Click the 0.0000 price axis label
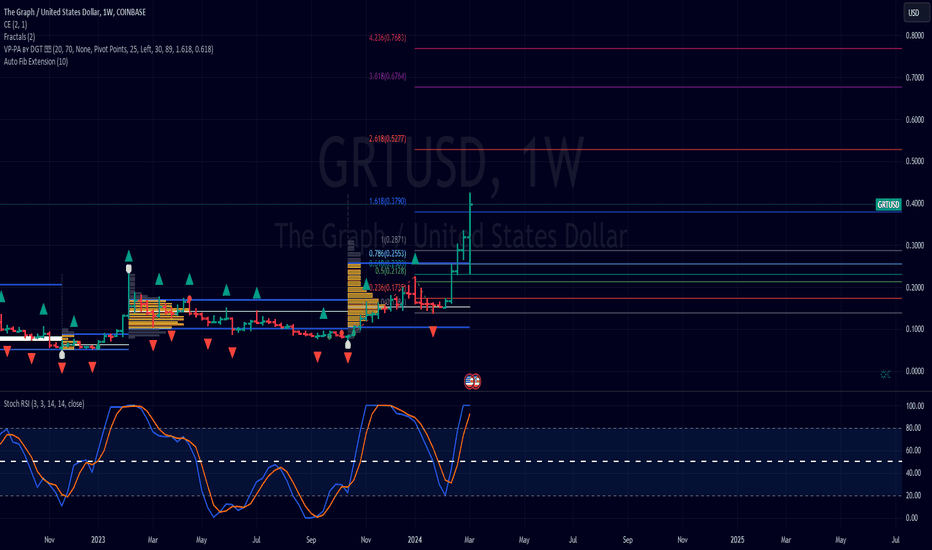 click(915, 371)
